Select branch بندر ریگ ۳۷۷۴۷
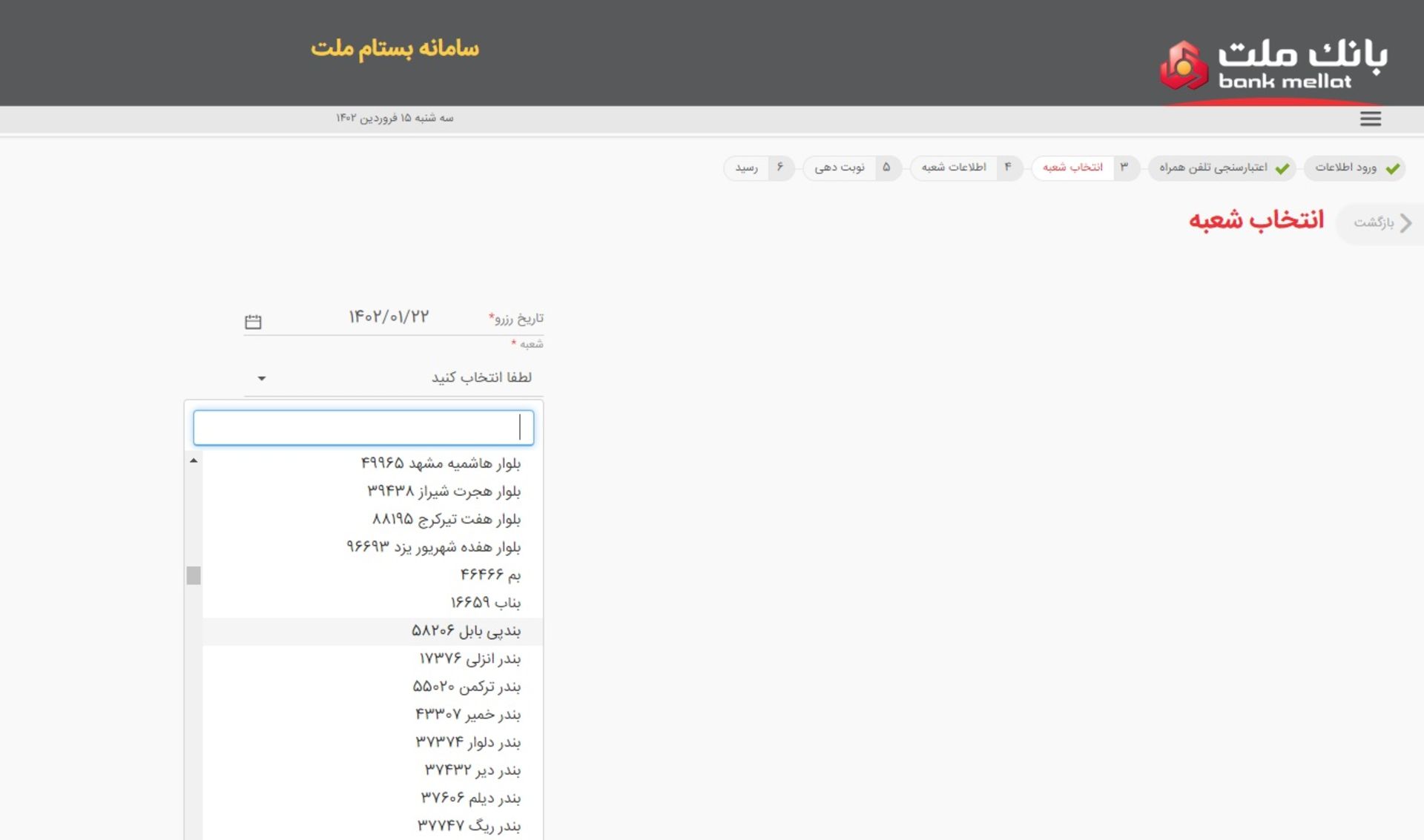The height and width of the screenshot is (840, 1424). (372, 826)
